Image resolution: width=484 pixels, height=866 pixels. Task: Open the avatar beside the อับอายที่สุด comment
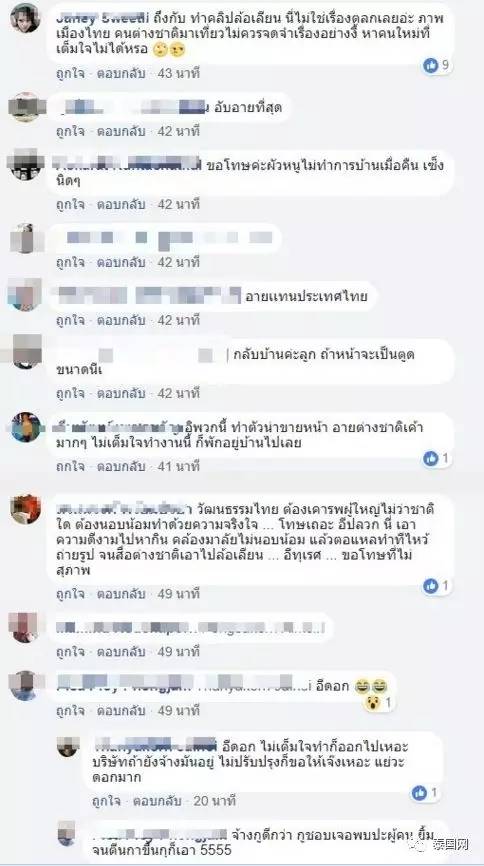pyautogui.click(x=25, y=107)
